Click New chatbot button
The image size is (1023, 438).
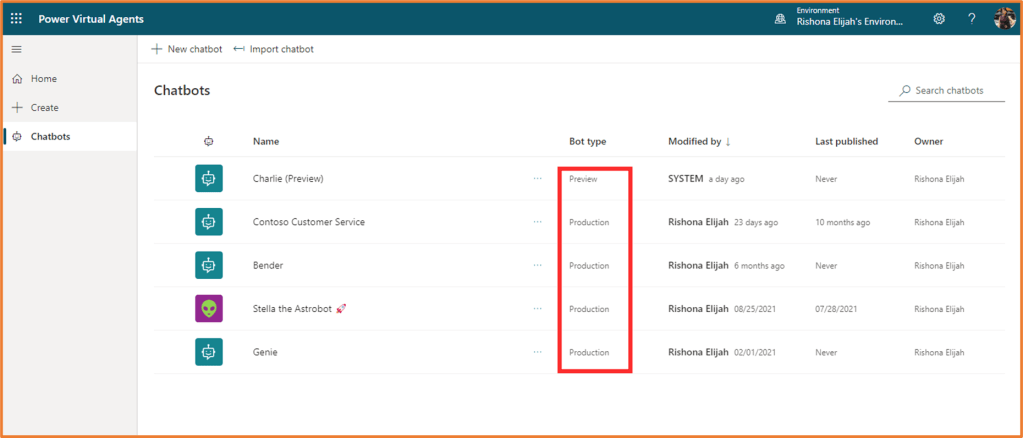tap(186, 49)
